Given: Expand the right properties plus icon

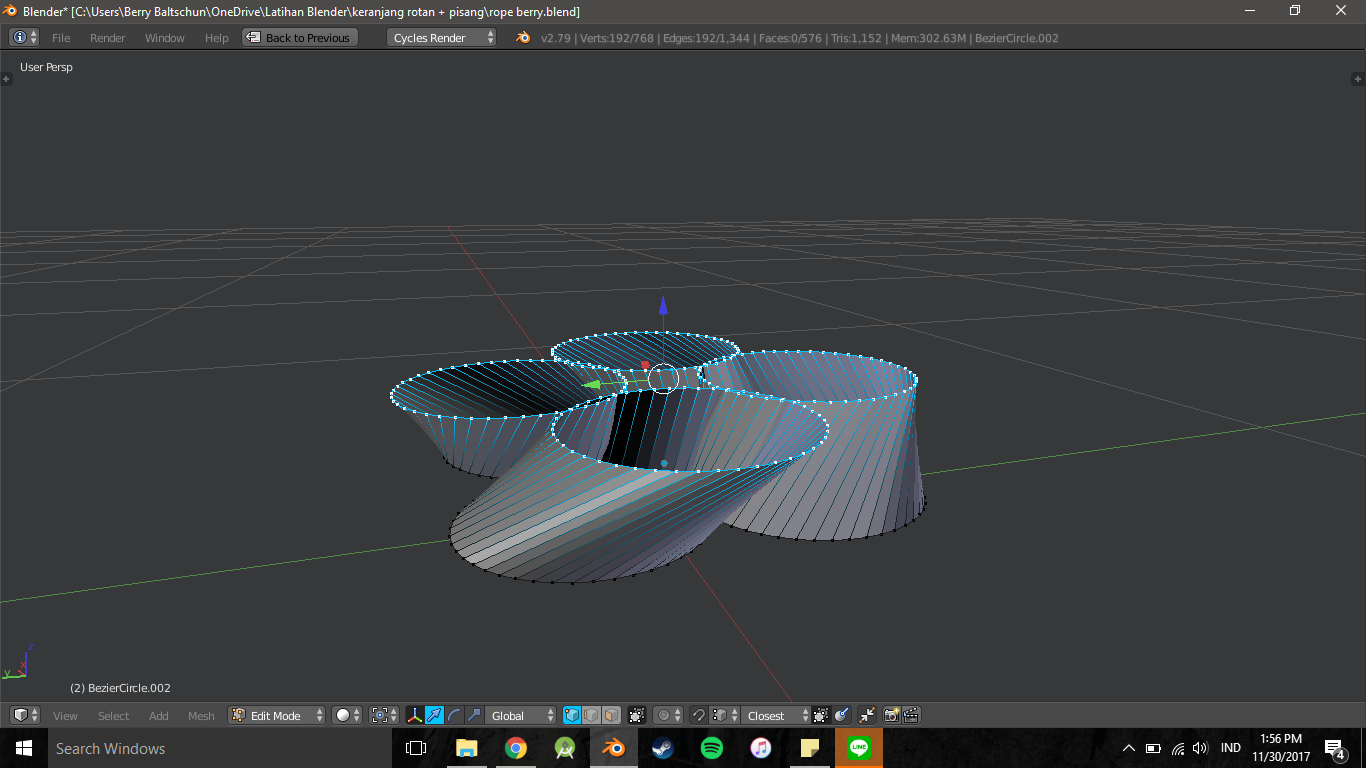Looking at the screenshot, I should (1358, 78).
